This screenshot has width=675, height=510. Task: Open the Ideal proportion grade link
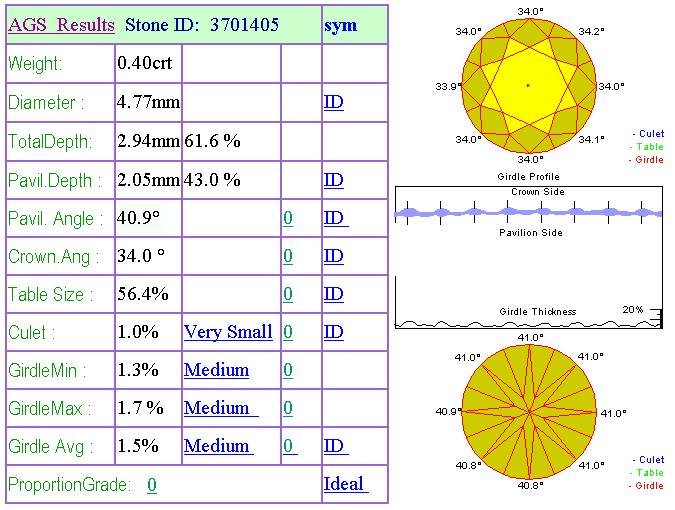click(346, 484)
